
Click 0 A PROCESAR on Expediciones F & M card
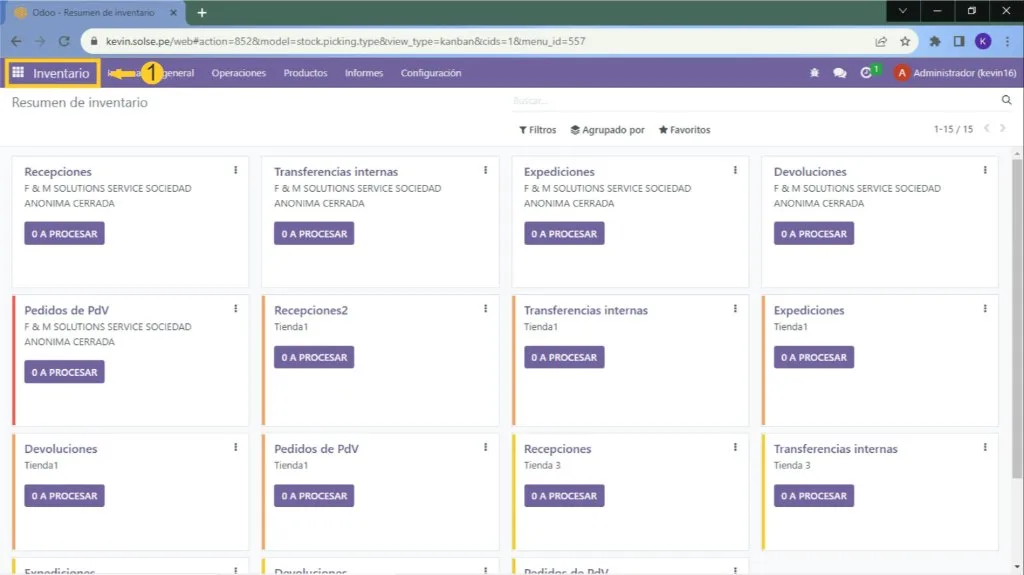click(x=564, y=233)
